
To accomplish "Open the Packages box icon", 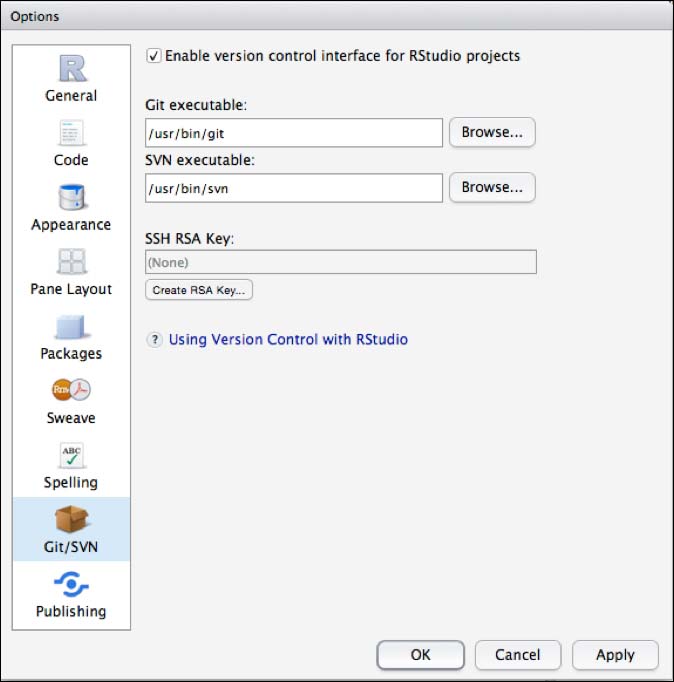I will (x=72, y=327).
